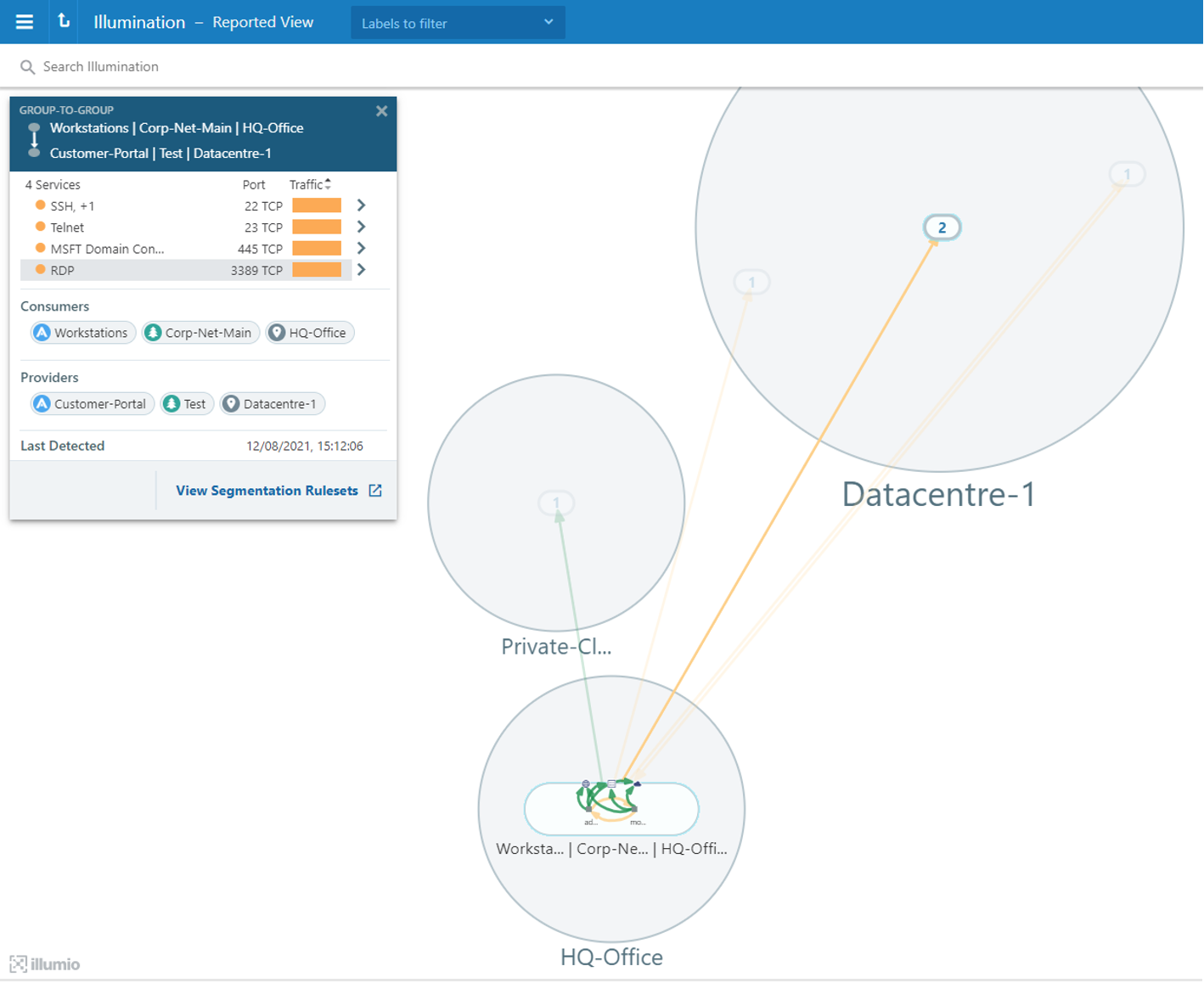Click the Test provider label

pyautogui.click(x=187, y=404)
